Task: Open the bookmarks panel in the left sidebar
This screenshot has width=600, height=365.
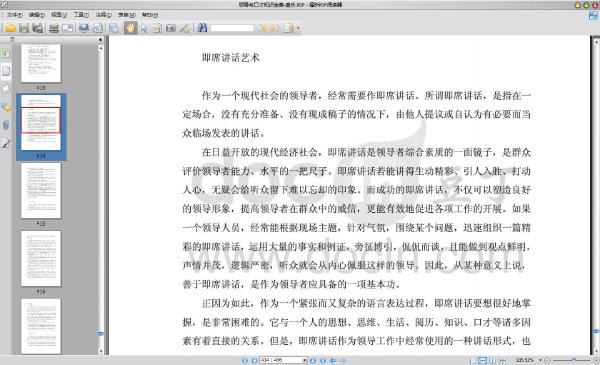Action: 6,53
